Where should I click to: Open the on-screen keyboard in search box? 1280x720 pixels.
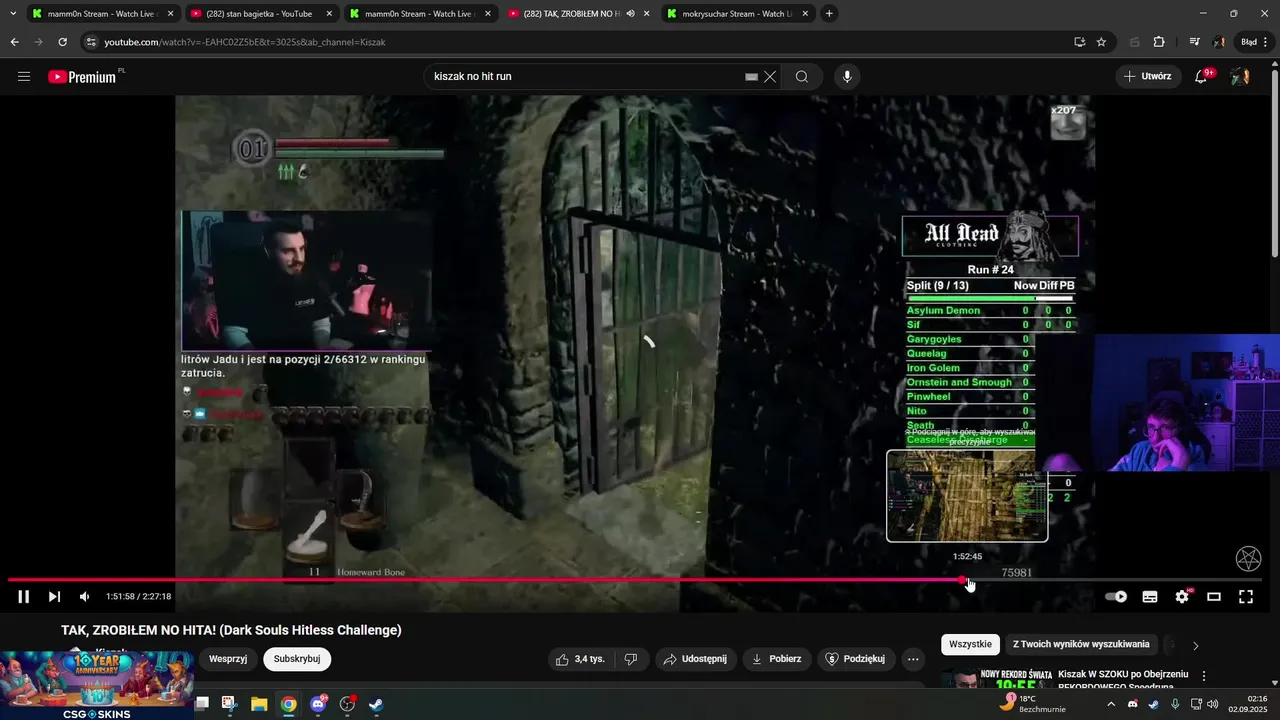[x=751, y=77]
